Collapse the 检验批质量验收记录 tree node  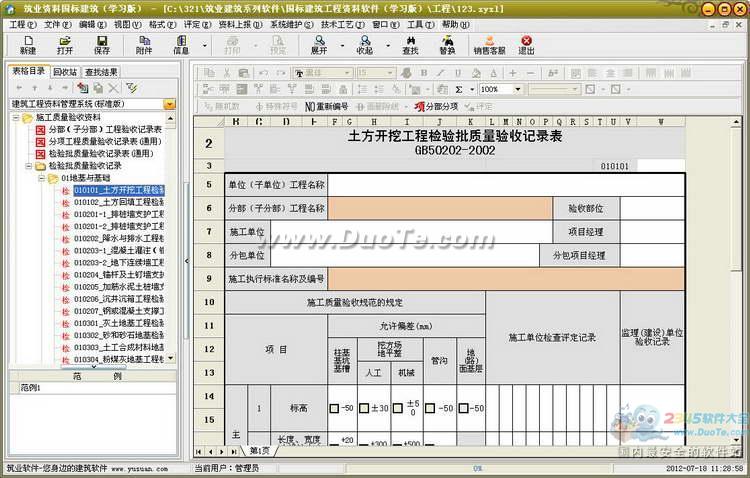(29, 166)
